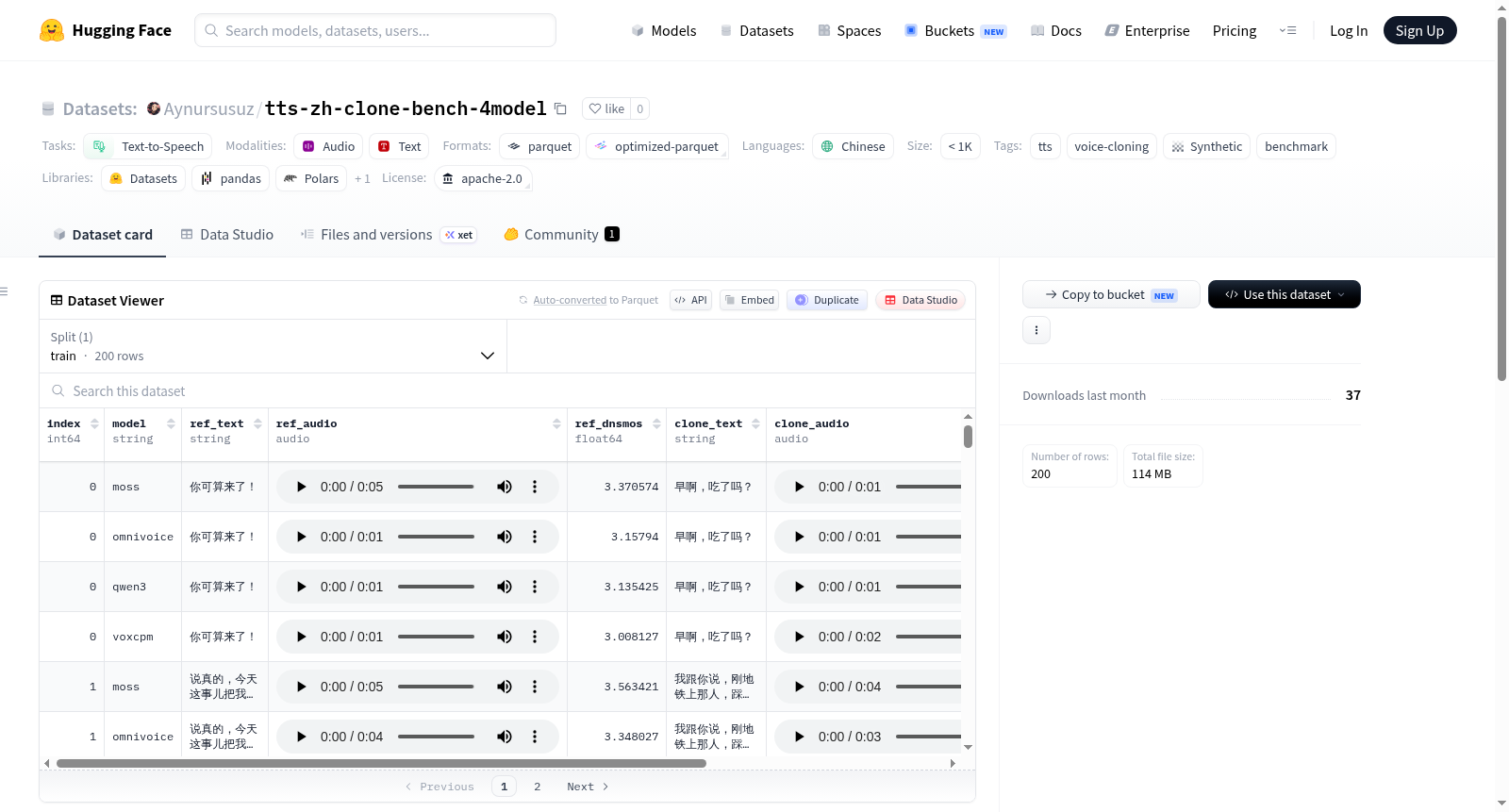This screenshot has width=1509, height=812.
Task: Sort by the ref_text column
Action: 257,423
